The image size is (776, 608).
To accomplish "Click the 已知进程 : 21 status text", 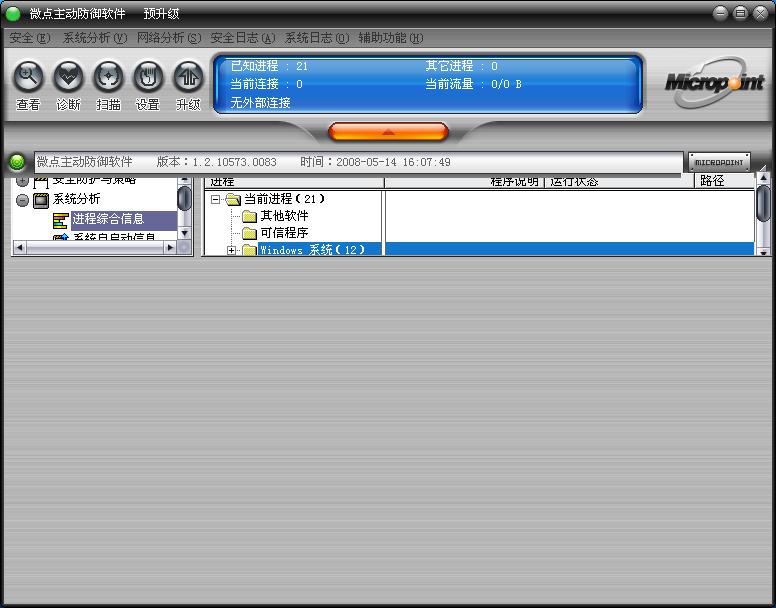I will (x=269, y=66).
